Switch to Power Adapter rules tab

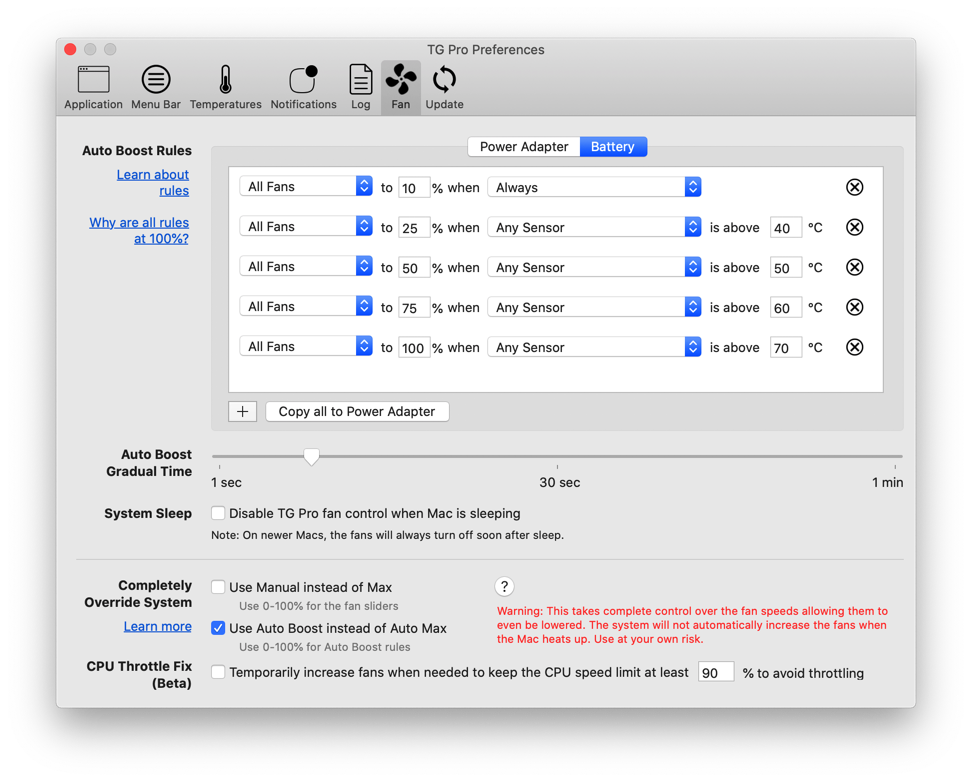tap(524, 146)
